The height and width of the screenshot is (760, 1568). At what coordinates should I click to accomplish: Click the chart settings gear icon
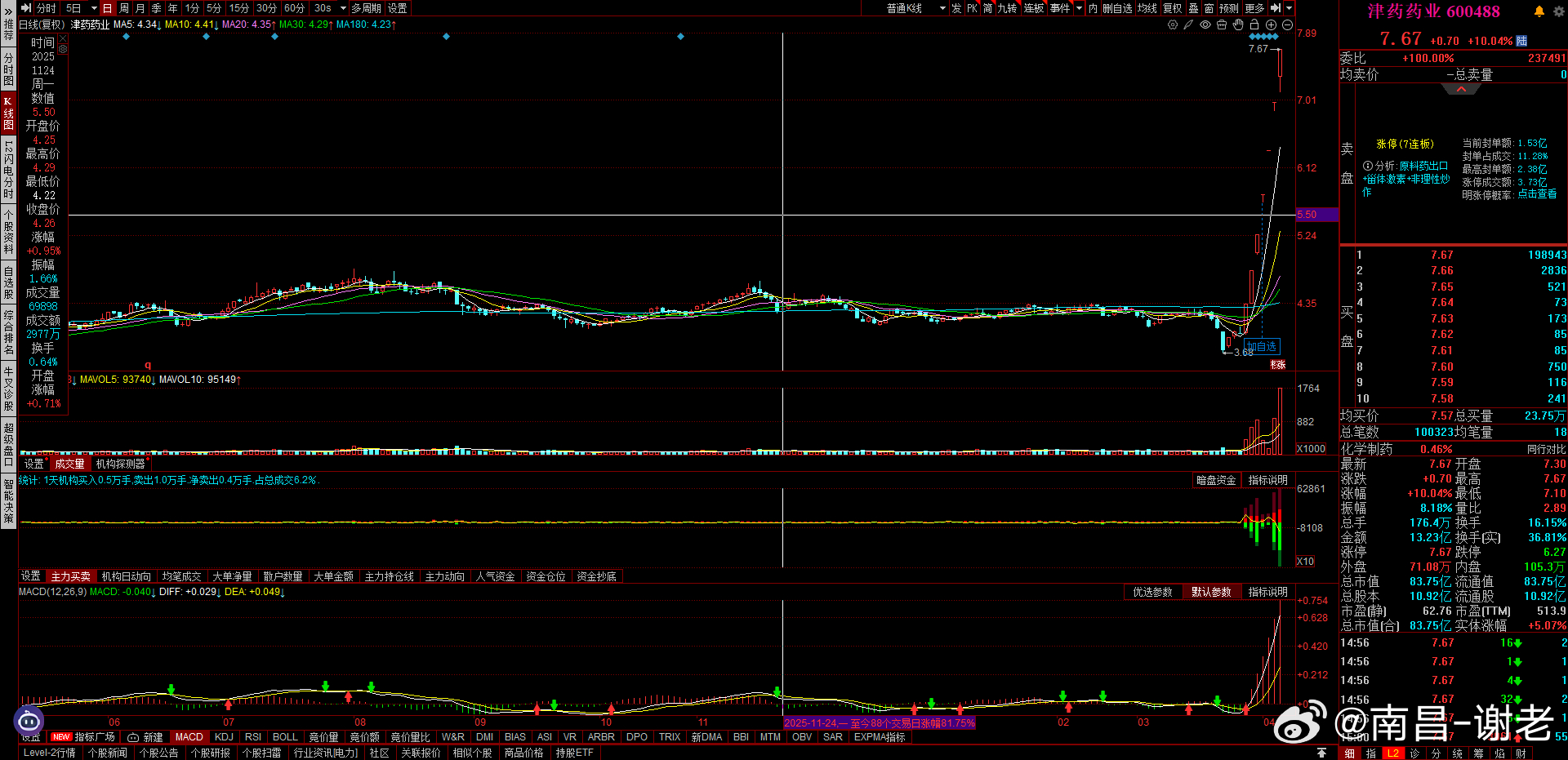pyautogui.click(x=1173, y=25)
